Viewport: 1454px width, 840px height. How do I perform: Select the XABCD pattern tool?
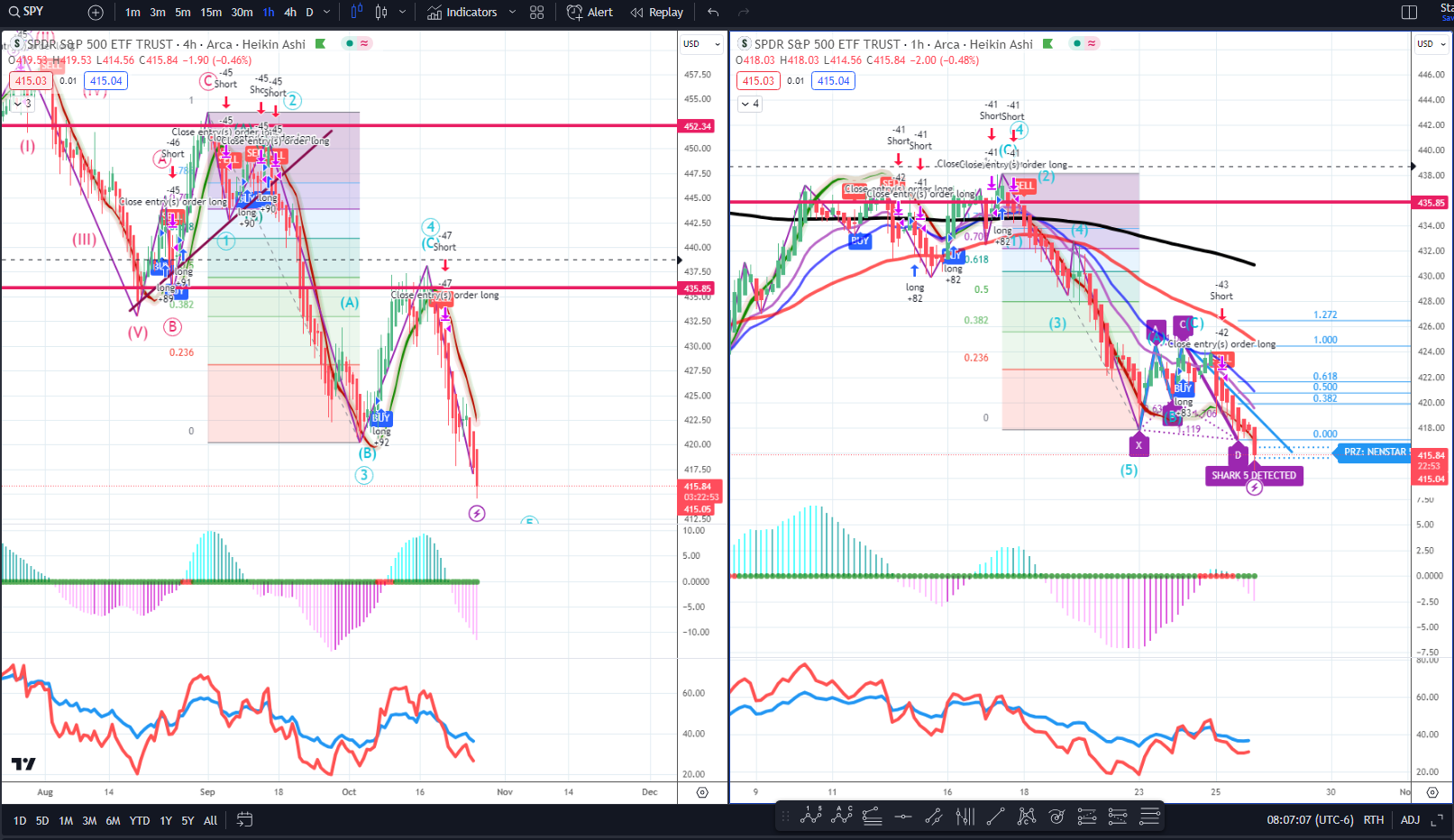pyautogui.click(x=1027, y=817)
